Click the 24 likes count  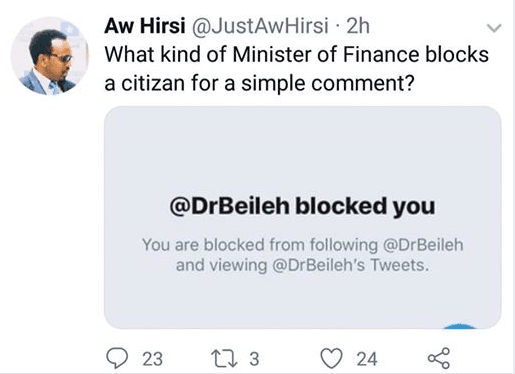pyautogui.click(x=367, y=359)
